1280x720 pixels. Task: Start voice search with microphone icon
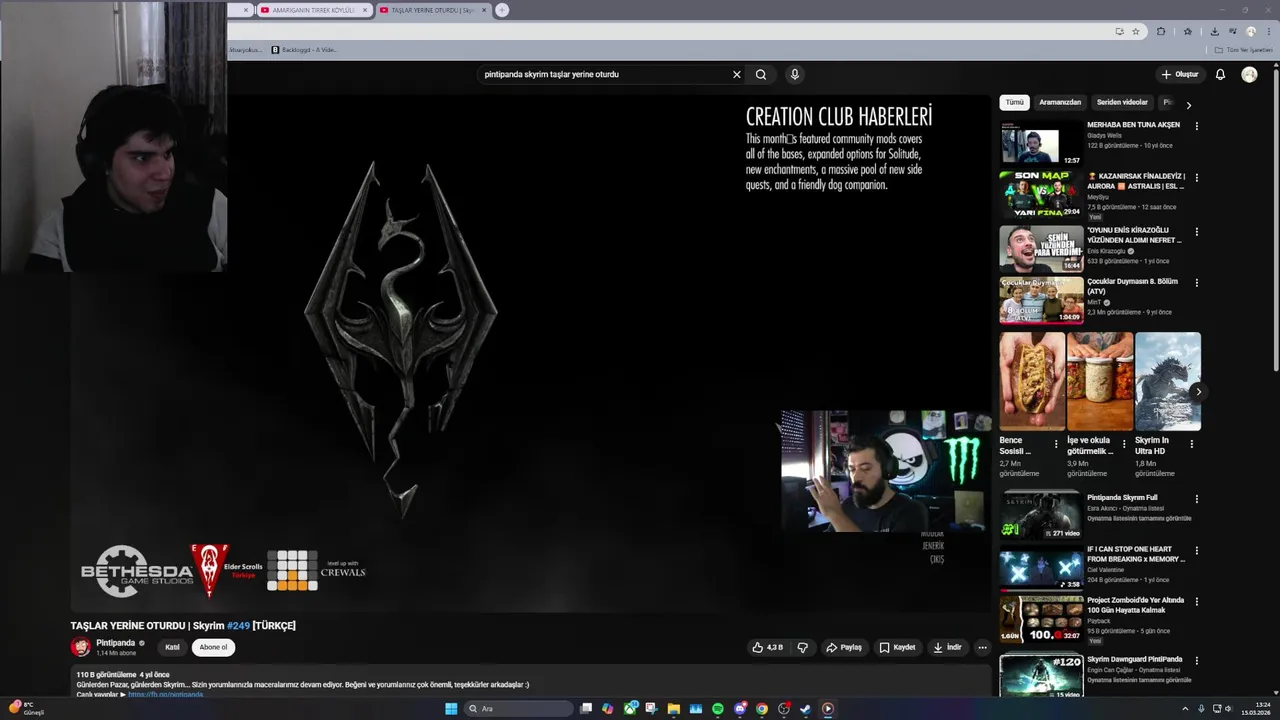795,74
